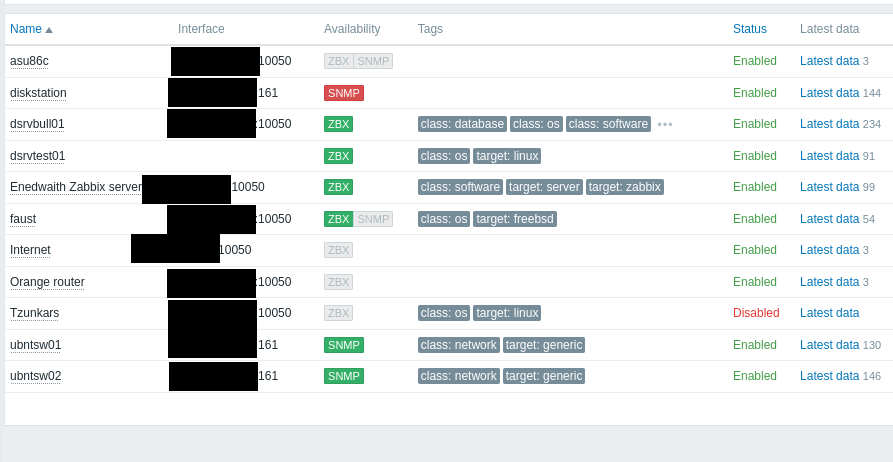Toggle the Enabled status of ubntsw02
893x462 pixels.
pos(755,376)
